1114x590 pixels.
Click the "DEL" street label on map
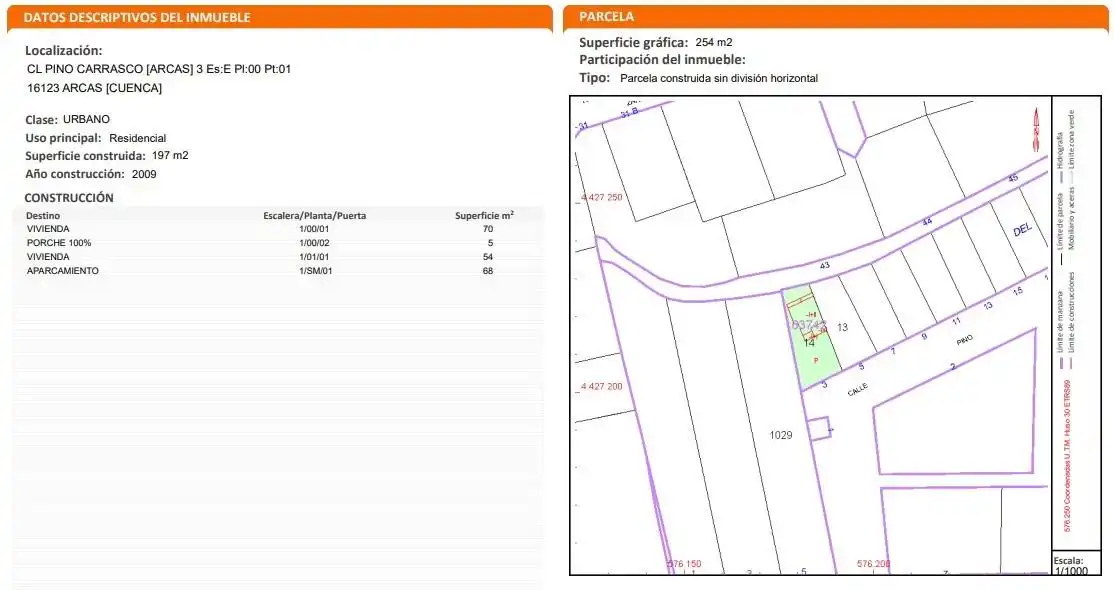pos(1022,230)
